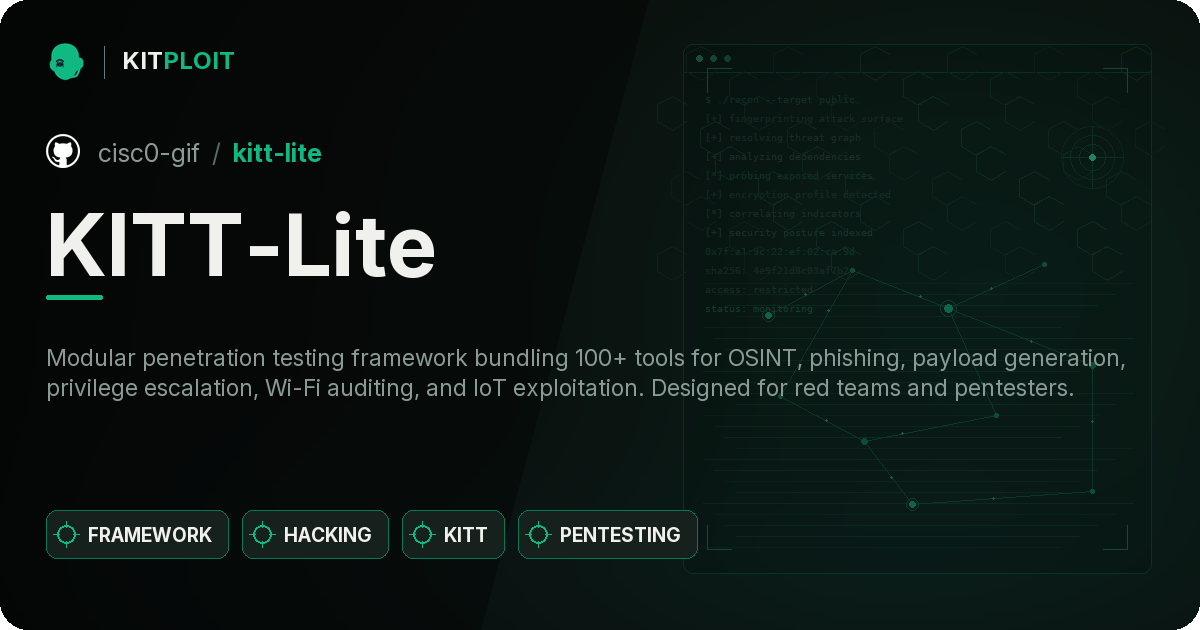Click the radar target icon in terminal illustration
The image size is (1200, 630).
pyautogui.click(x=1092, y=157)
